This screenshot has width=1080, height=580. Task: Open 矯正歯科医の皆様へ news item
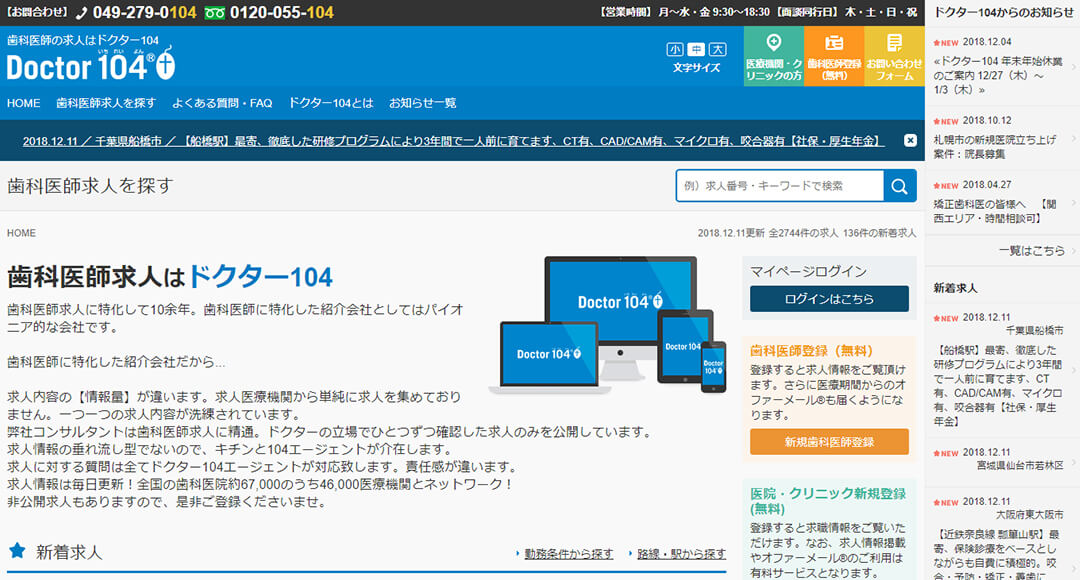1003,203
